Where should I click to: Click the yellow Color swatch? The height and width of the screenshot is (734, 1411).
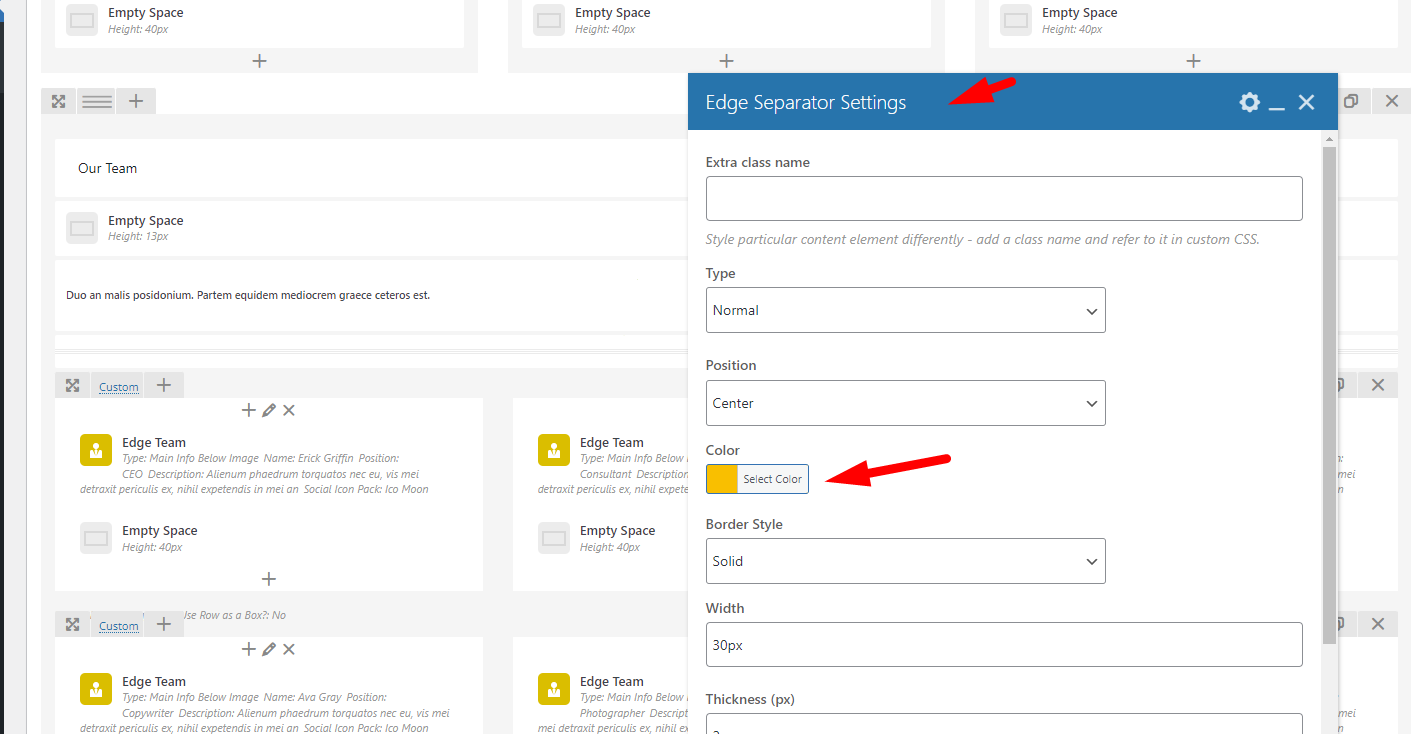click(722, 479)
